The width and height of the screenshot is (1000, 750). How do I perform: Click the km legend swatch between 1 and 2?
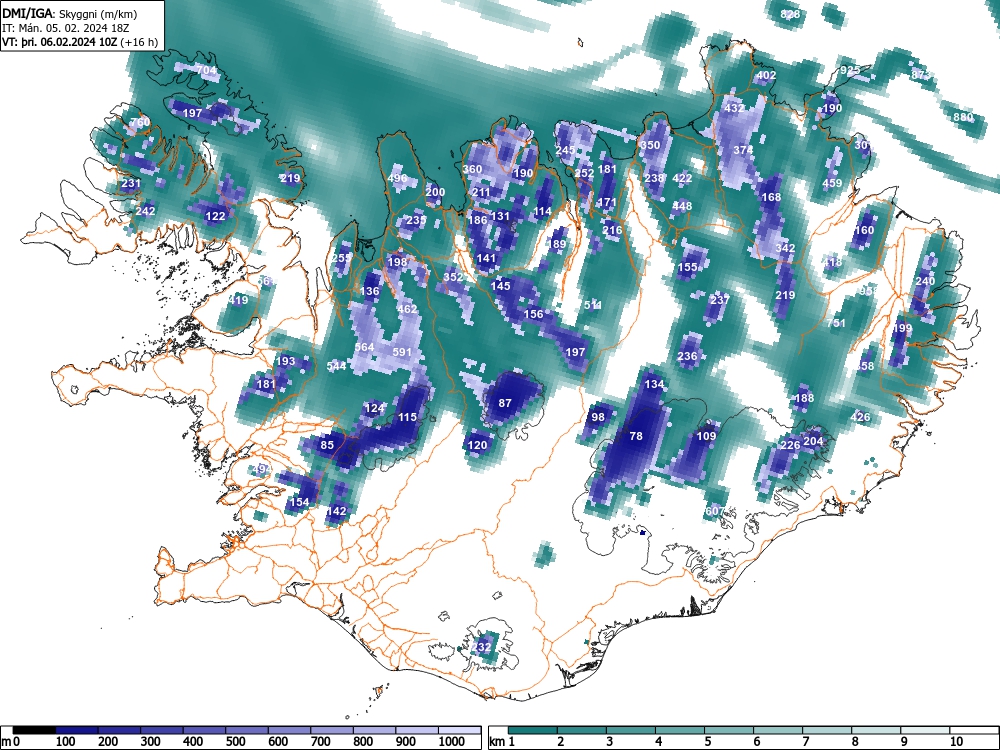[x=533, y=730]
